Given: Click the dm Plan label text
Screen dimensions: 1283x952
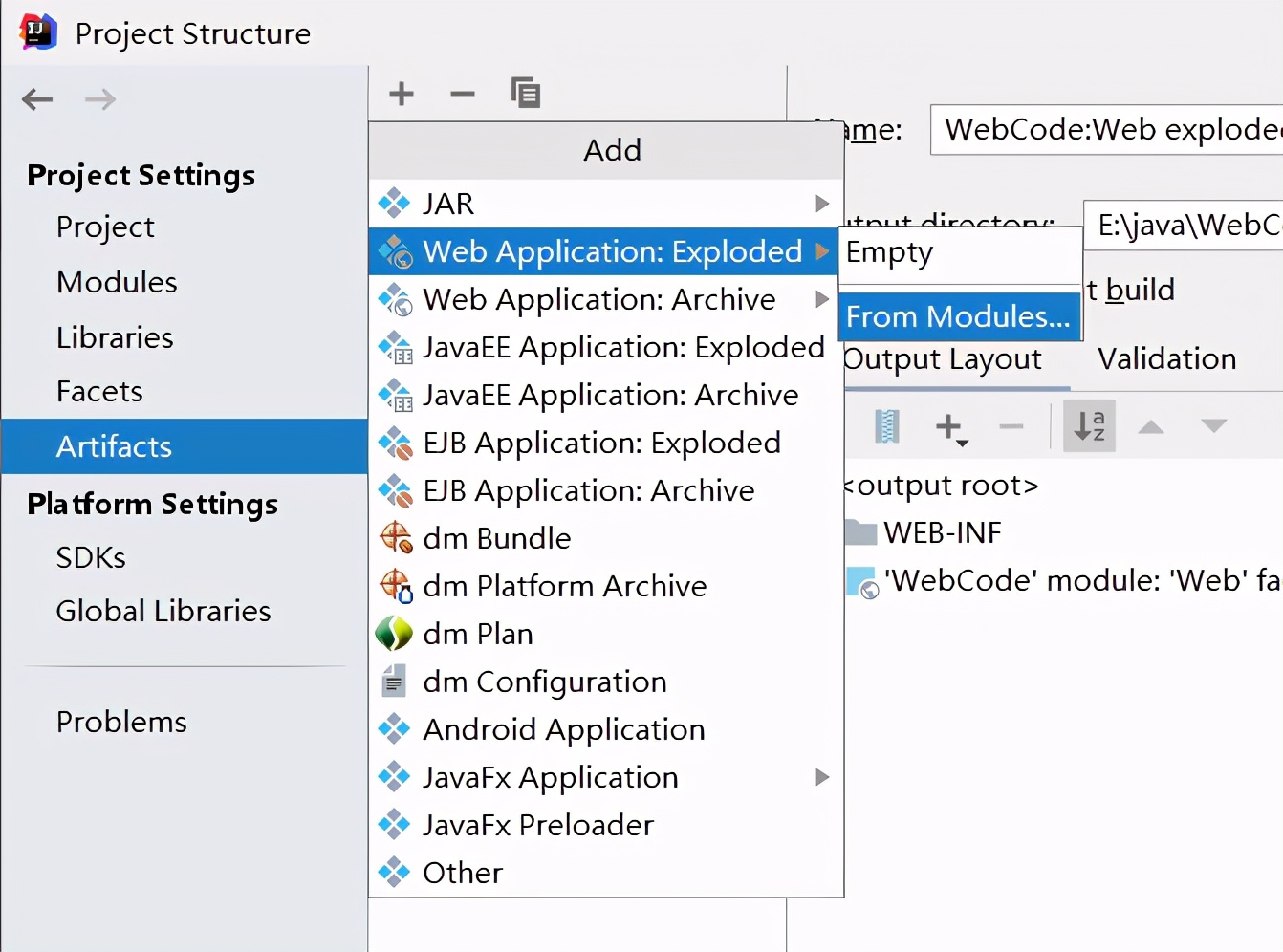Looking at the screenshot, I should 478,634.
